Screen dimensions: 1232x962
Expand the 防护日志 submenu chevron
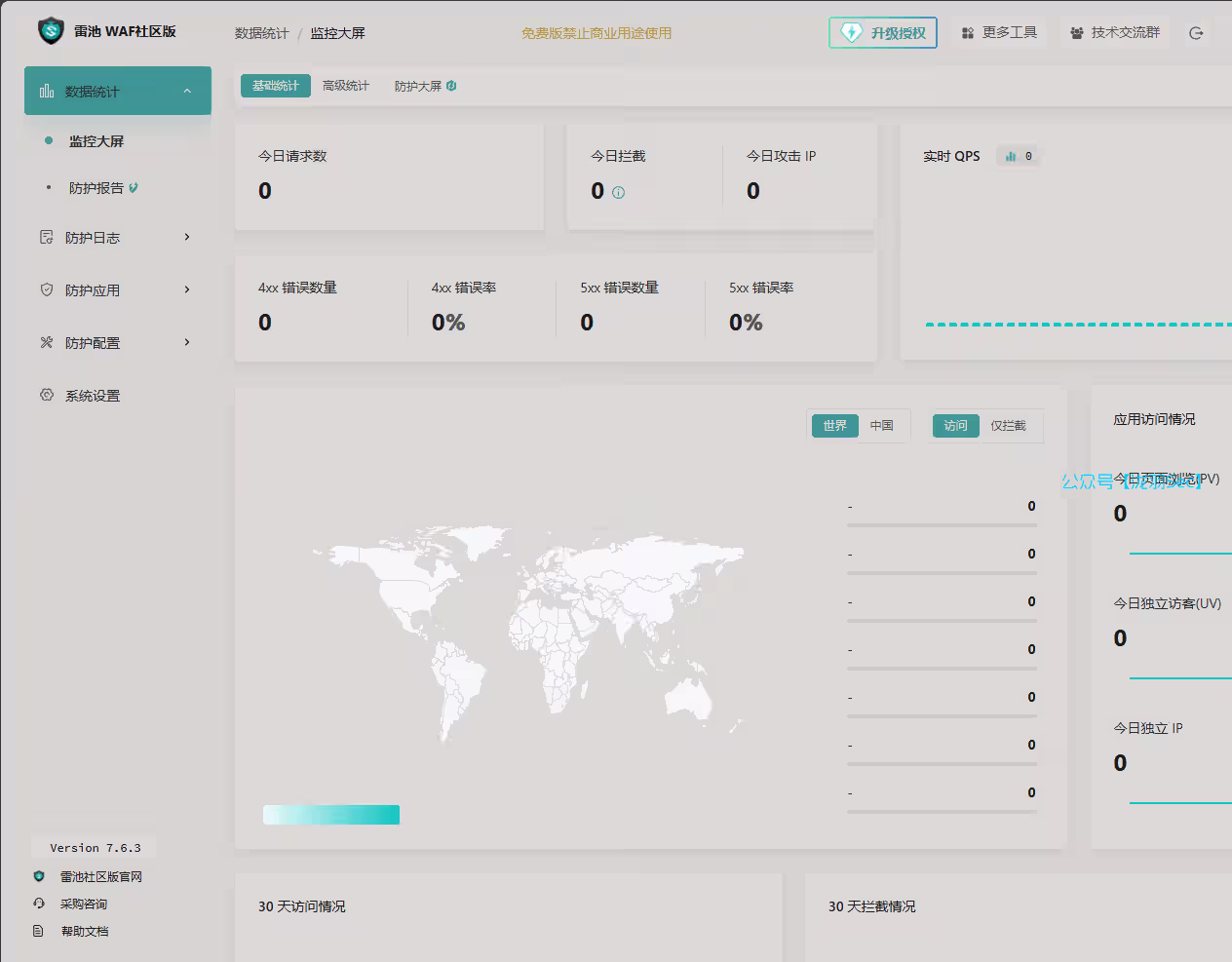(187, 237)
